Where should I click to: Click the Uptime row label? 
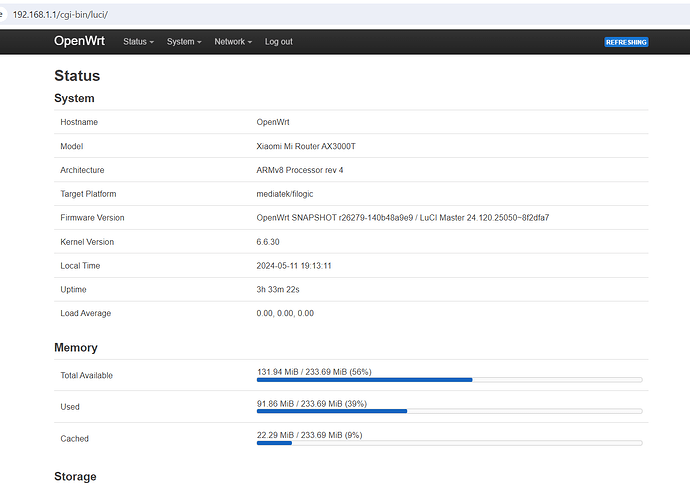tap(73, 289)
